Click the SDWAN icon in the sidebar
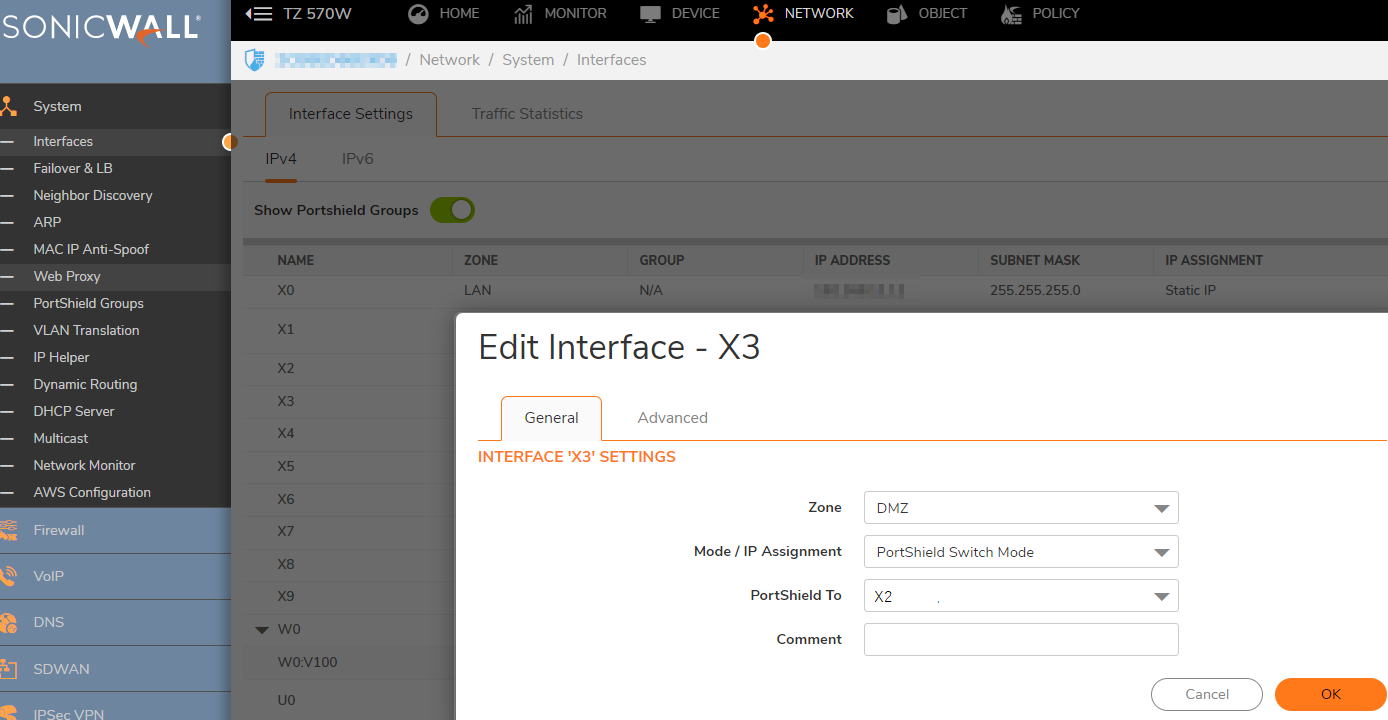Image resolution: width=1388 pixels, height=720 pixels. [x=9, y=668]
